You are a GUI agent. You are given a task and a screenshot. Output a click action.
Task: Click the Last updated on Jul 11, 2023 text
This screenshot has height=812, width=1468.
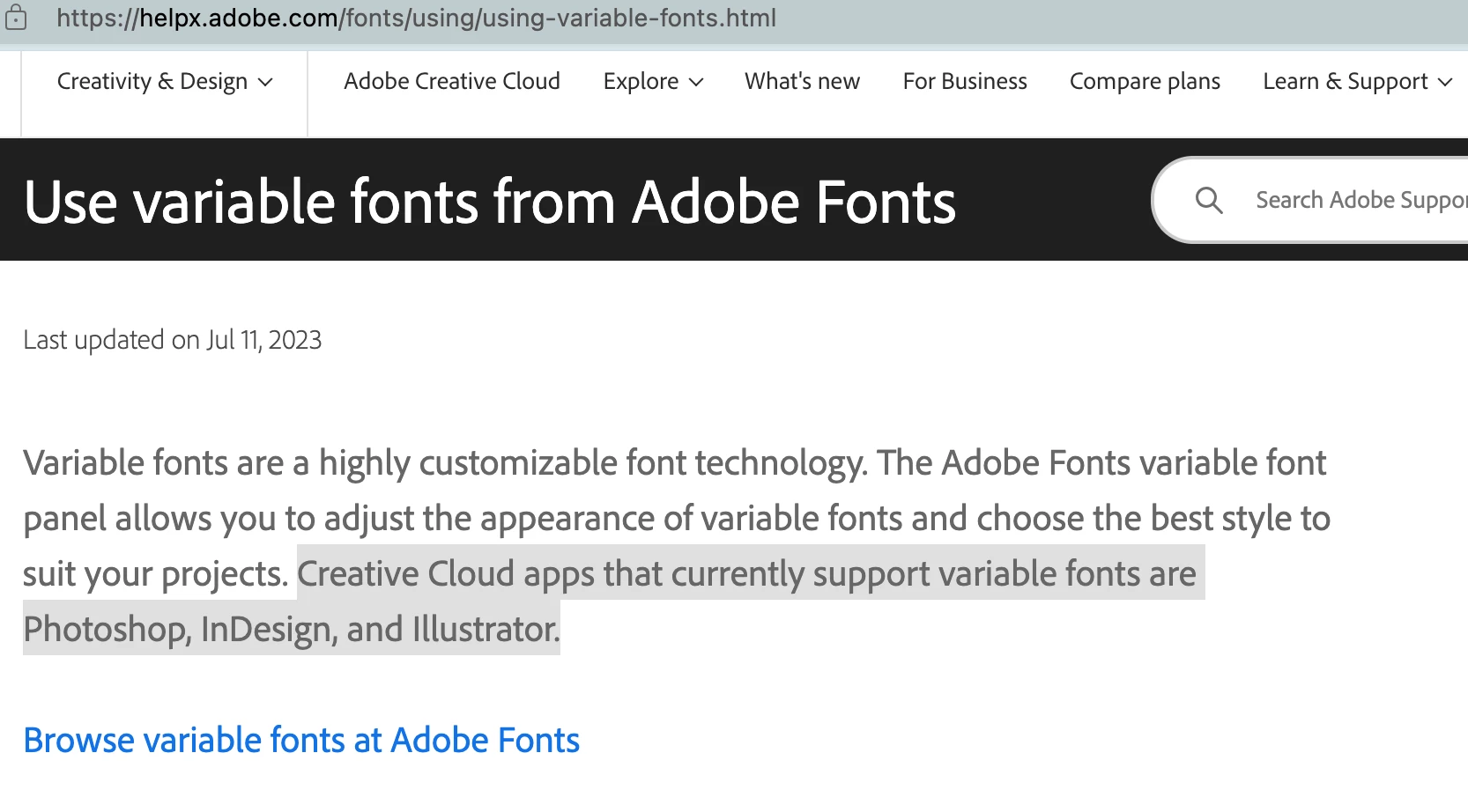click(173, 340)
